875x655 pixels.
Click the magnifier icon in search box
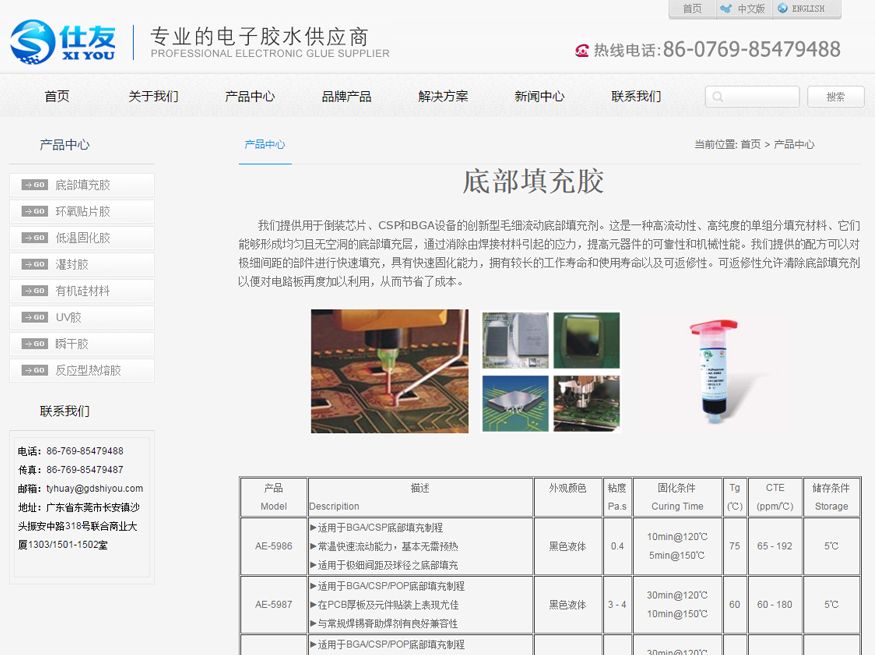[x=718, y=97]
